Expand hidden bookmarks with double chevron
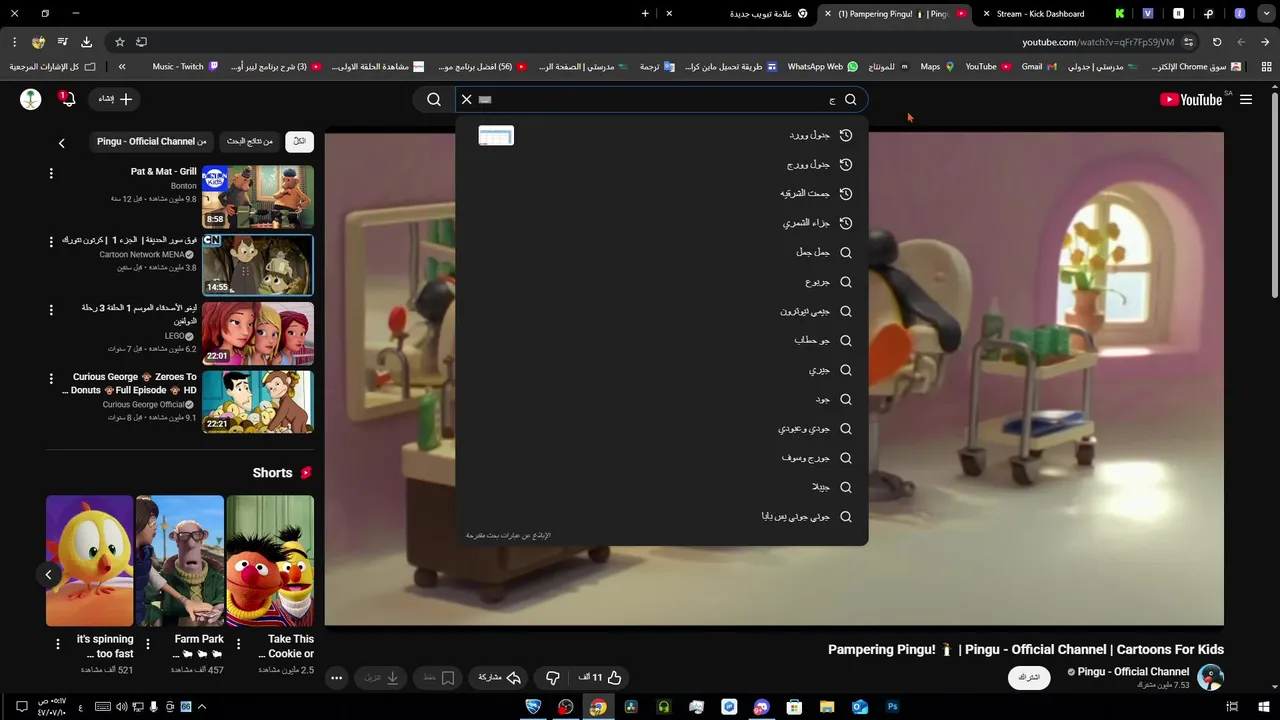Screen dimensions: 1280x720 (122, 67)
